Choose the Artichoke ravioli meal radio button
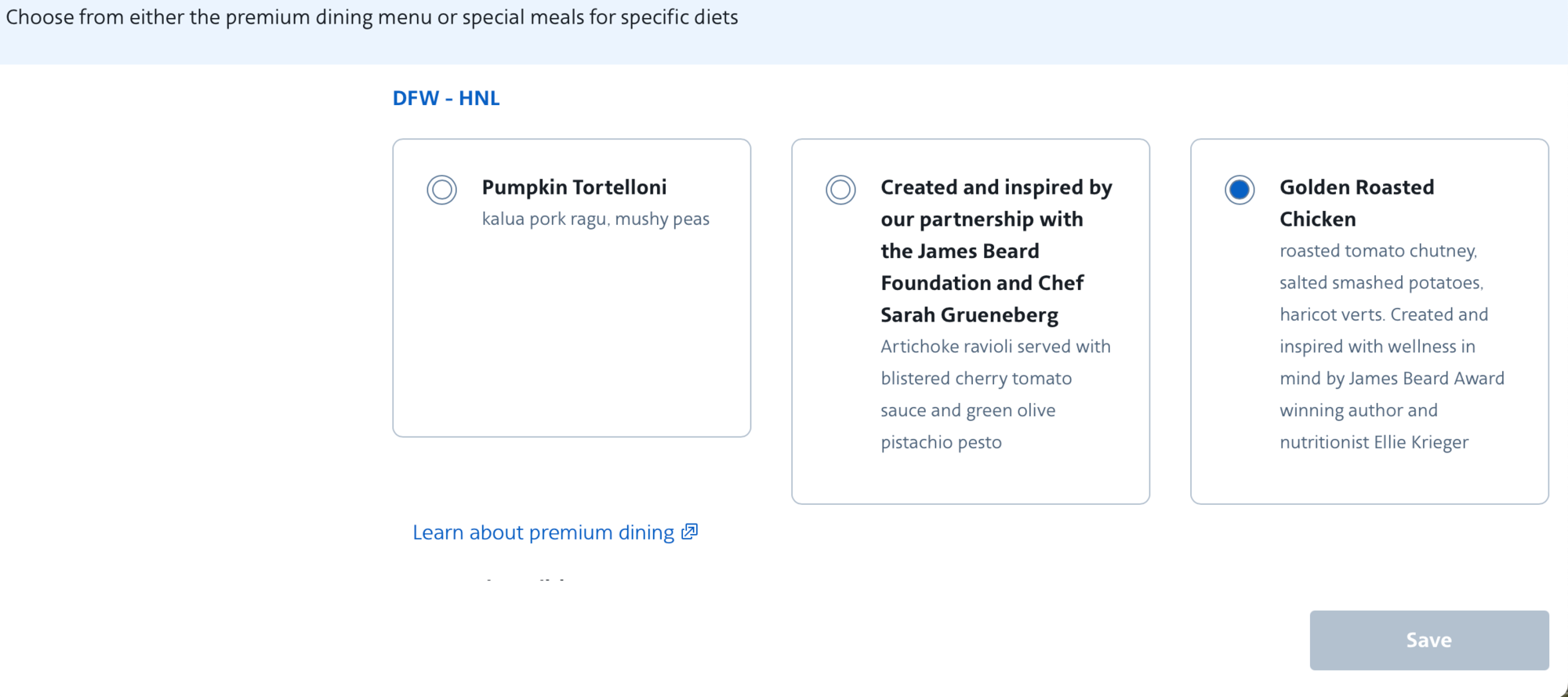Screen dimensions: 1568x697 tap(840, 190)
